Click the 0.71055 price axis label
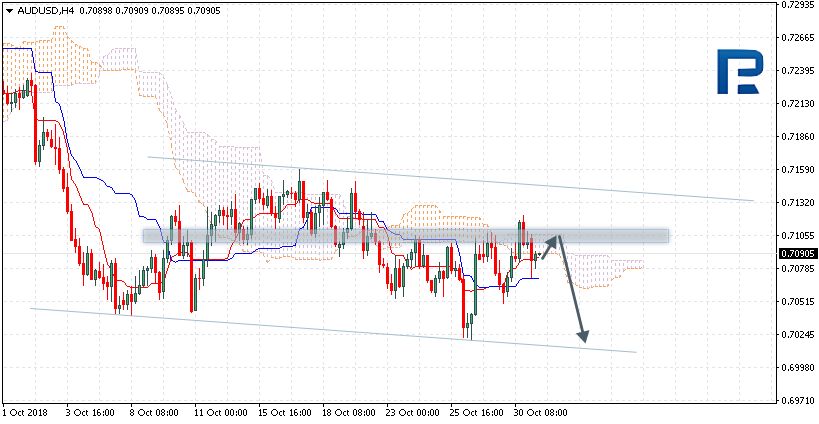This screenshot has height=424, width=819. coord(797,235)
